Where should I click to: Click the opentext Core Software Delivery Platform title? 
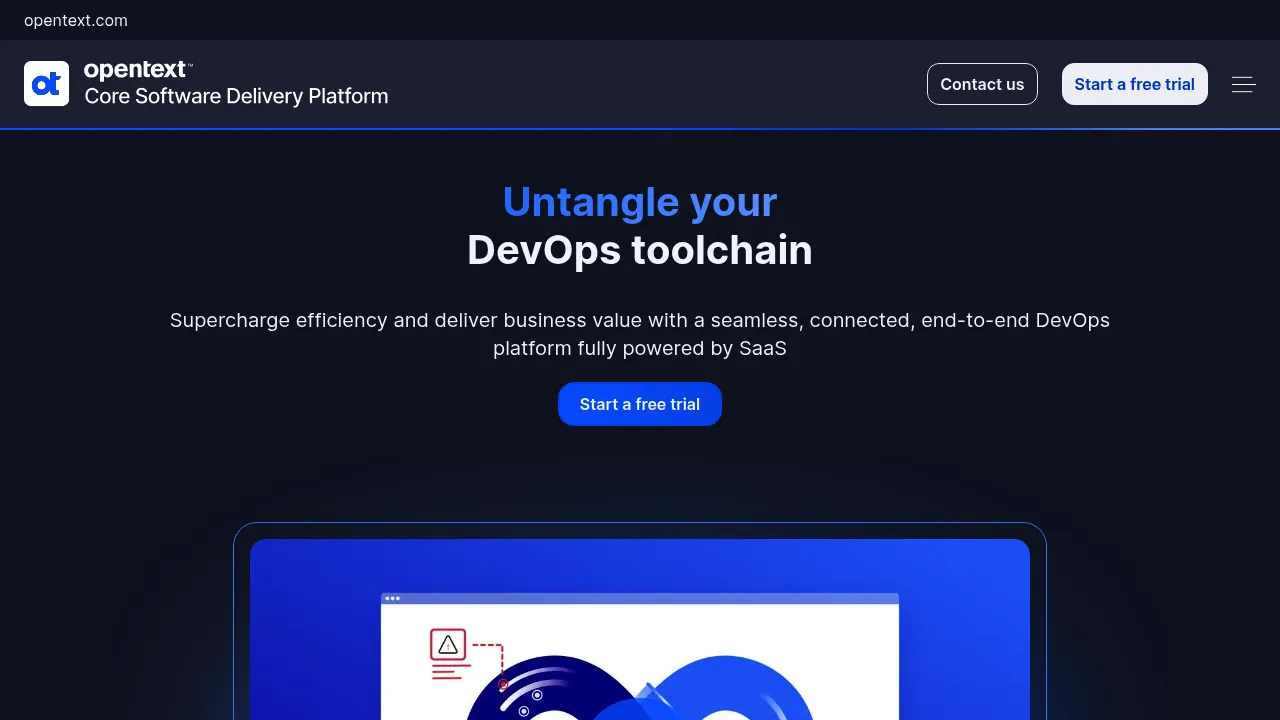point(236,83)
